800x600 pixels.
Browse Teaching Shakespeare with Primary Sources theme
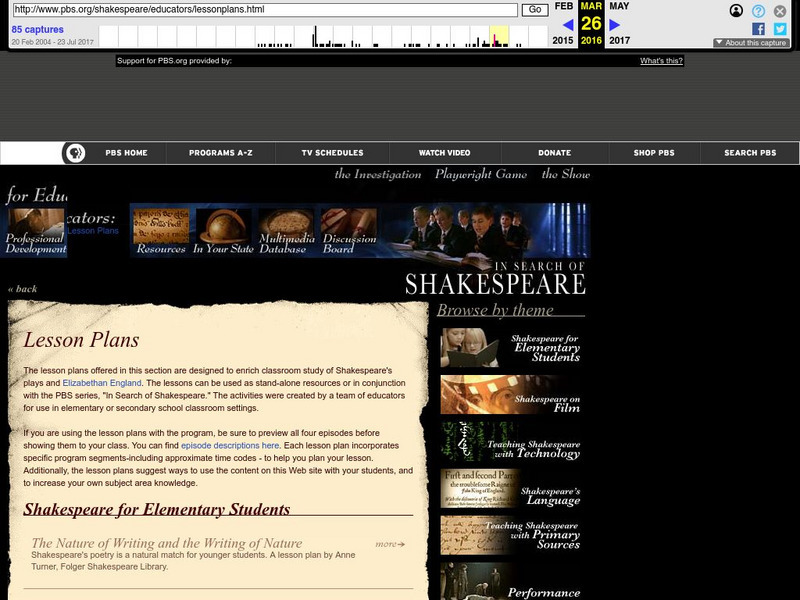(511, 535)
